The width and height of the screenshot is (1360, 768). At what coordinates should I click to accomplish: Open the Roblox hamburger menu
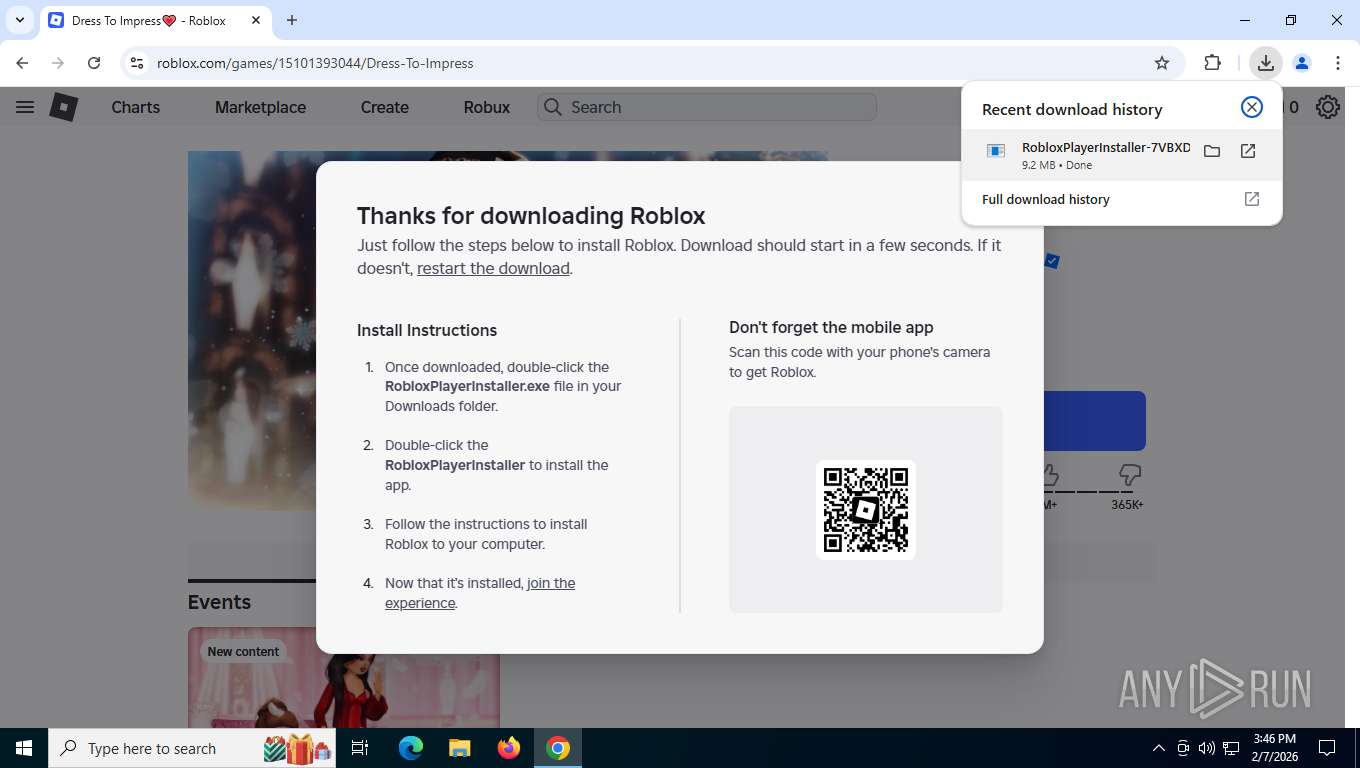(25, 107)
